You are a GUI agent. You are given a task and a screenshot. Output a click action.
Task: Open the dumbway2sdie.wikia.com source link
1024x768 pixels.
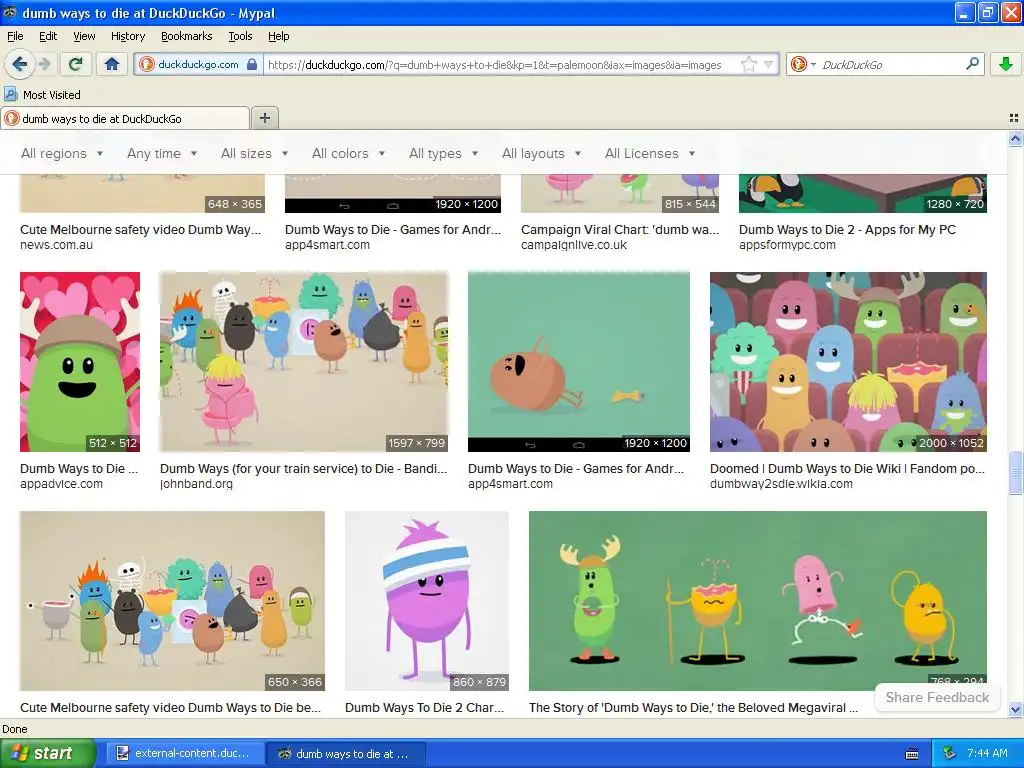pyautogui.click(x=781, y=484)
